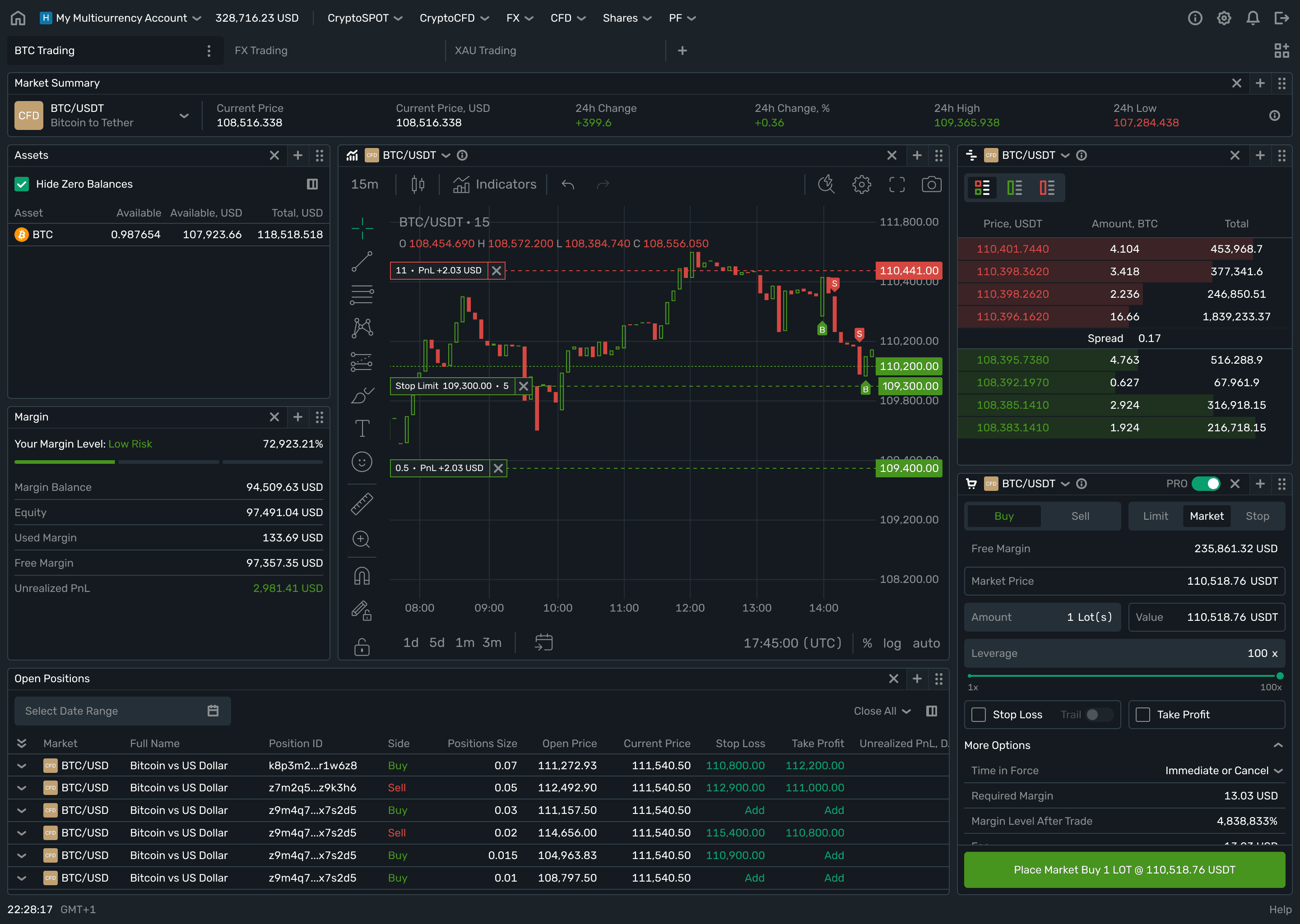This screenshot has height=924, width=1300.
Task: Expand the BTC/USDT pair selector in Market Summary
Action: [184, 115]
